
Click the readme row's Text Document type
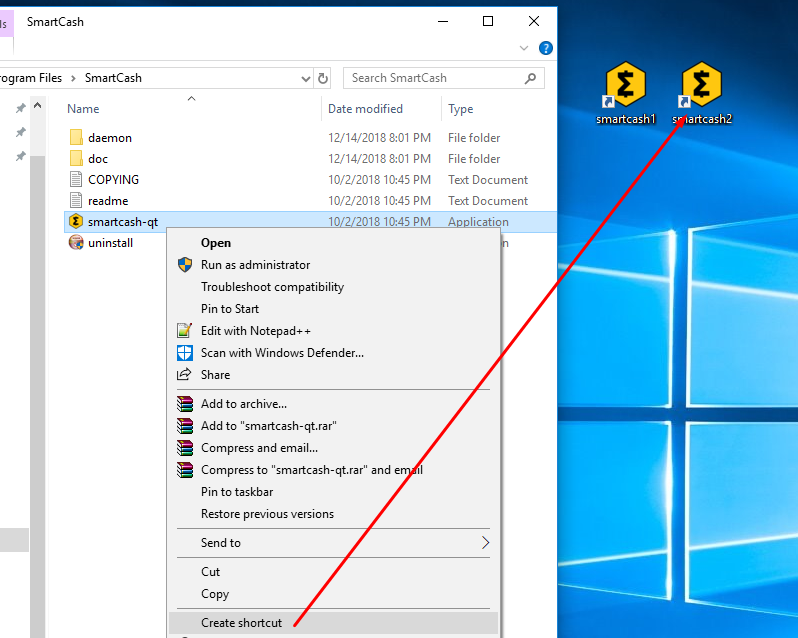pos(488,200)
